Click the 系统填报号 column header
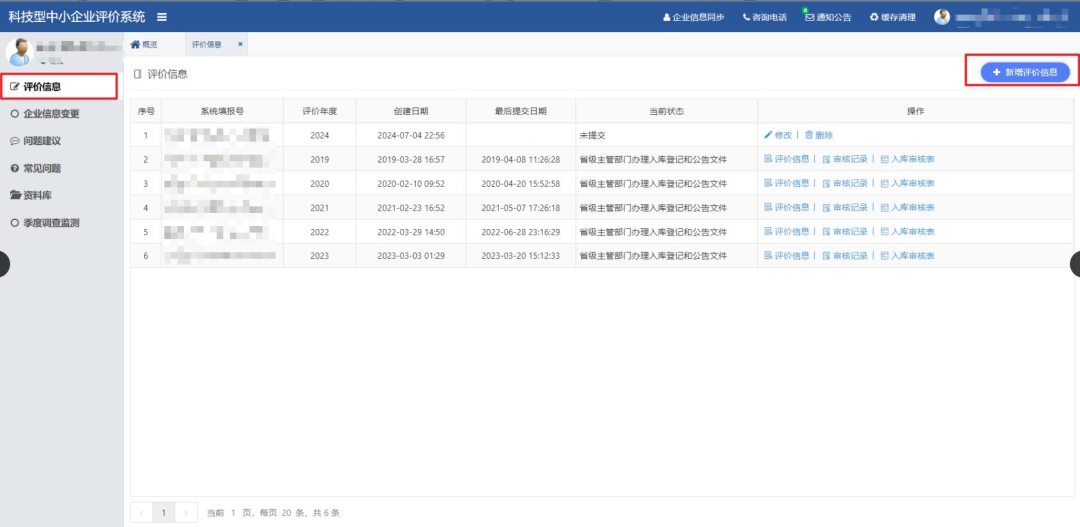1080x527 pixels. [222, 111]
